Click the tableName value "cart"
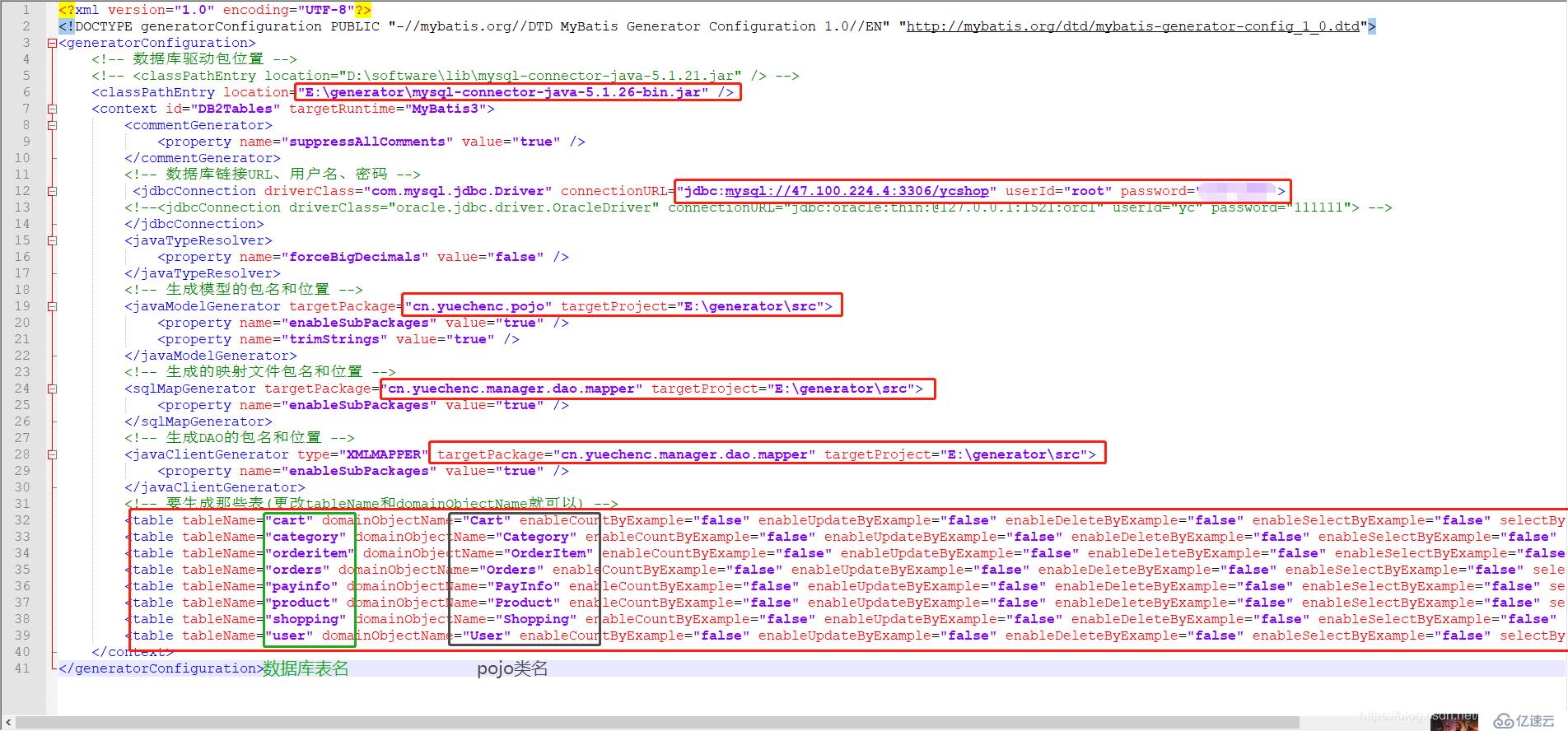Image resolution: width=1568 pixels, height=731 pixels. pos(289,520)
